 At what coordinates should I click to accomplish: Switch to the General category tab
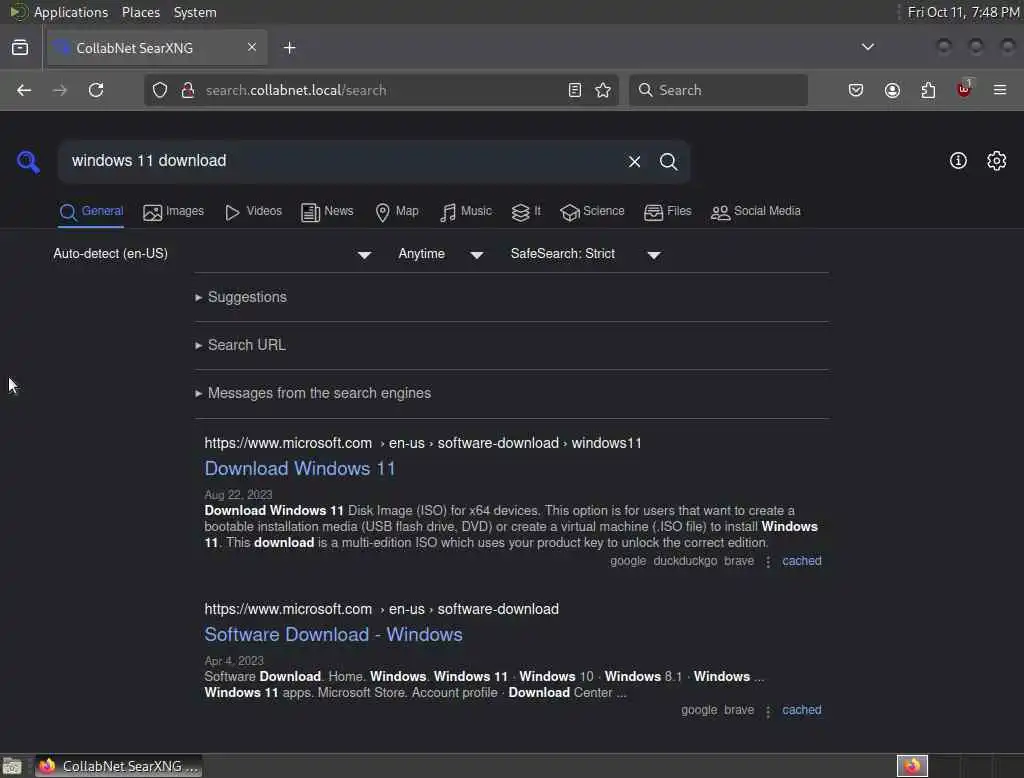pyautogui.click(x=91, y=212)
